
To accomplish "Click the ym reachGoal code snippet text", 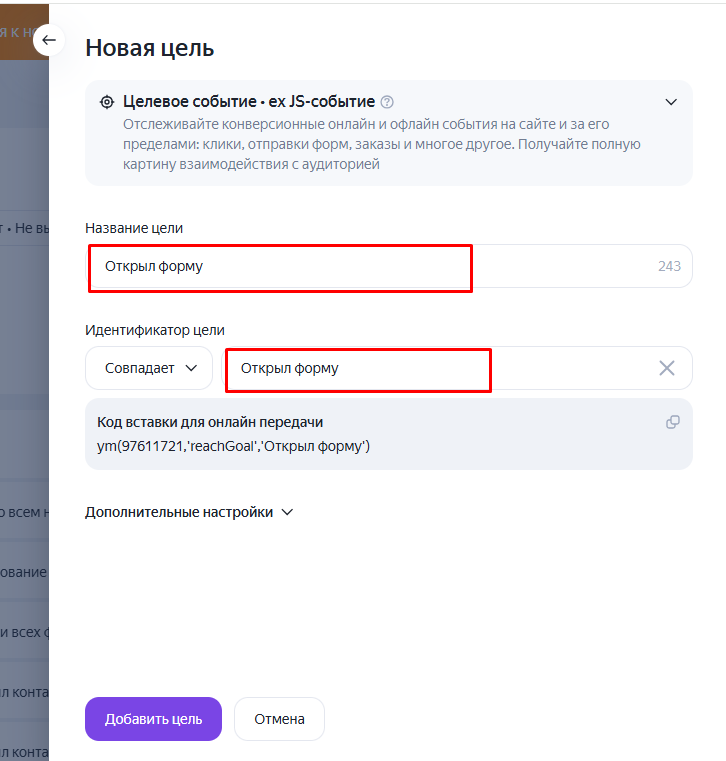I will pos(233,446).
